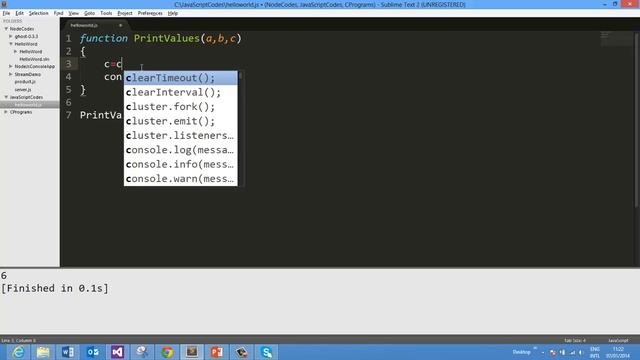Click the Tab Size status bar setting
The image size is (640, 360).
coord(575,340)
